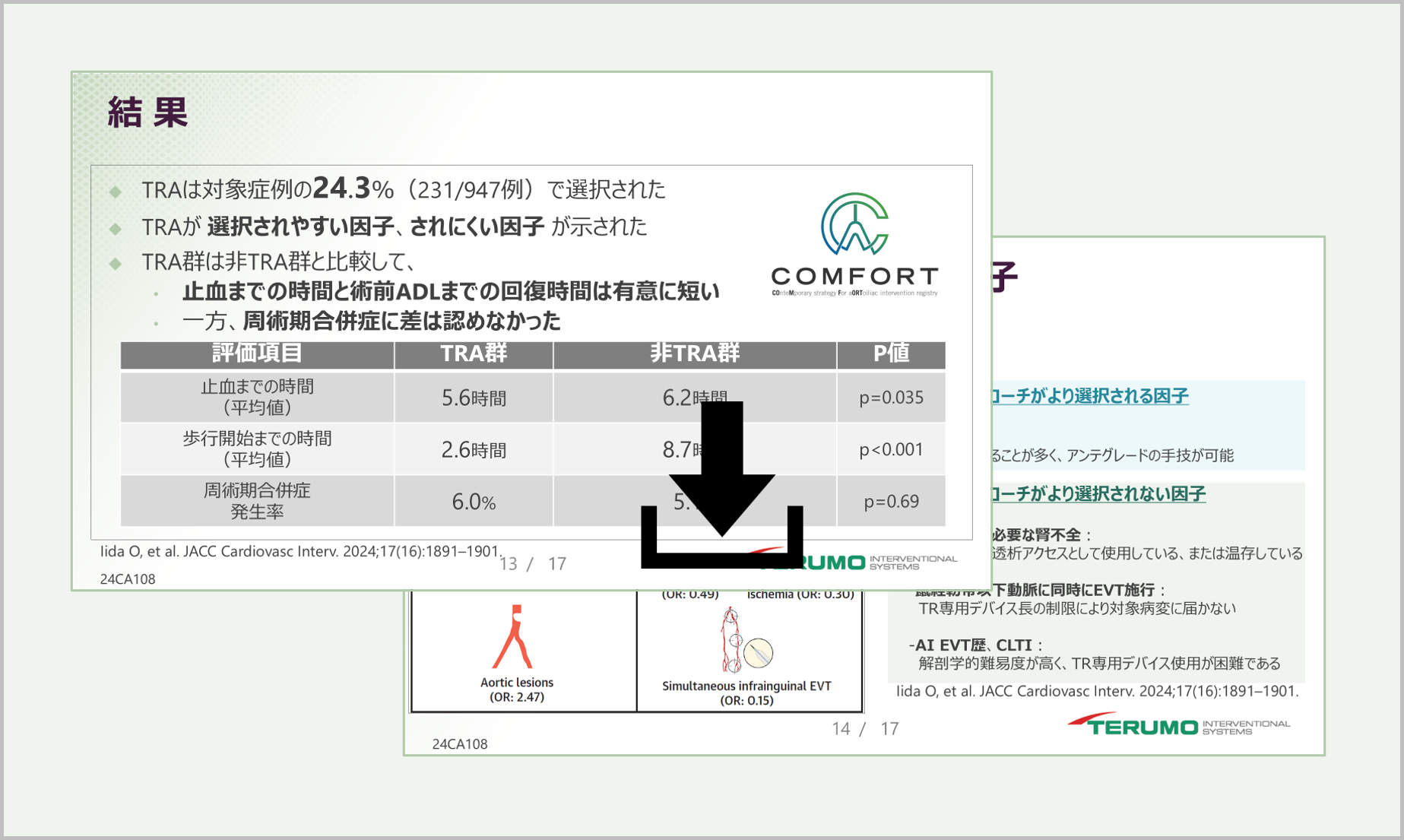
Task: Open the underlined コーチがより選択されない因子 heading
Action: (x=1098, y=494)
